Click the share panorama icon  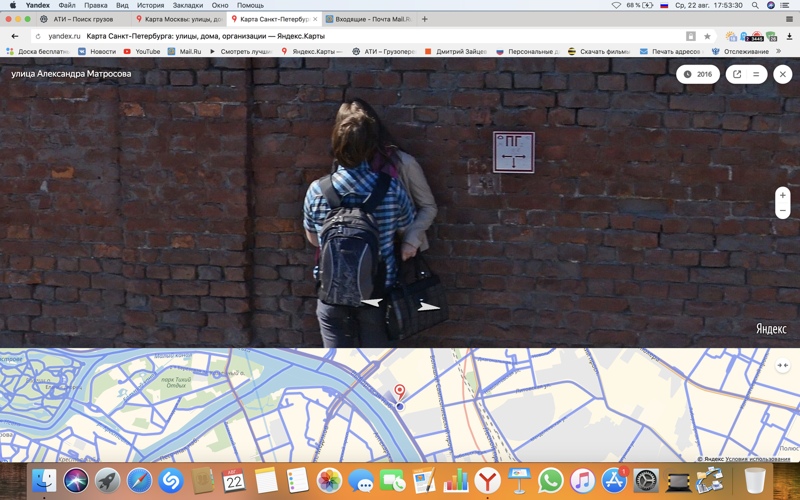point(737,74)
